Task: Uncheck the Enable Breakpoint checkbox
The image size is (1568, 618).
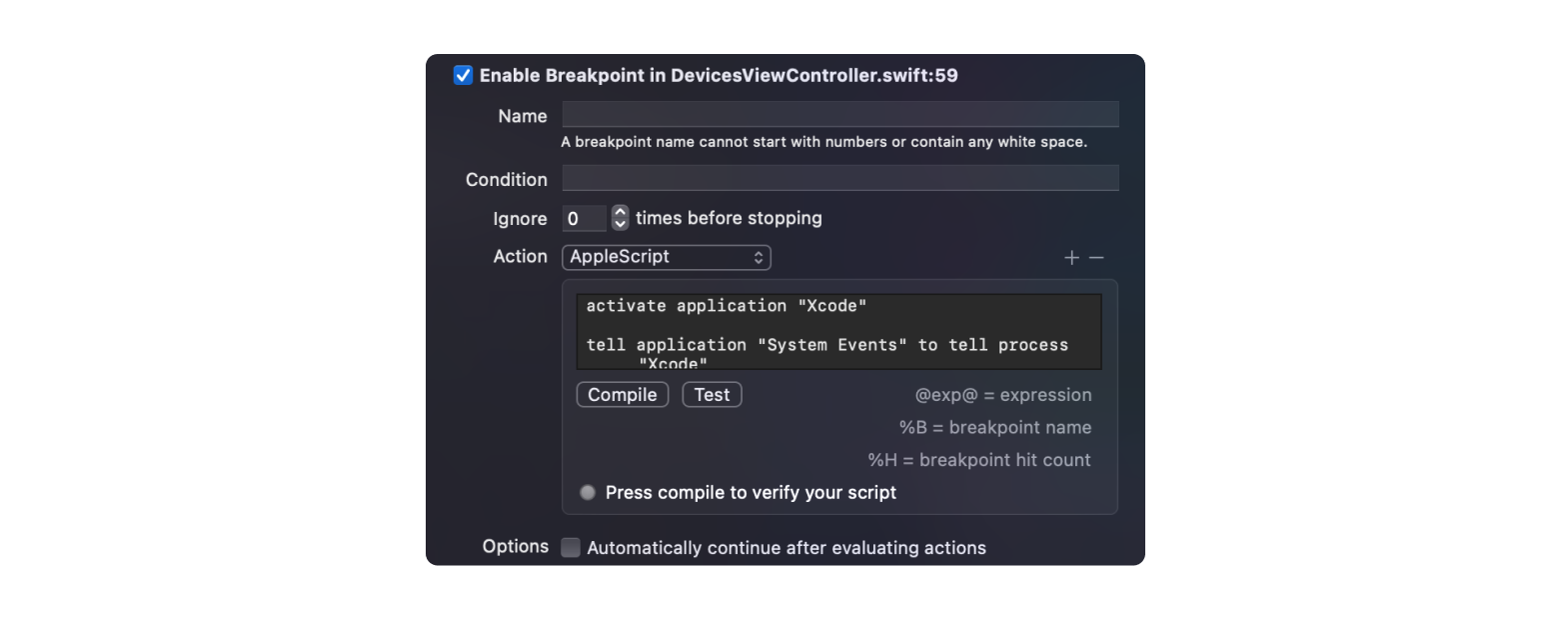Action: (463, 76)
